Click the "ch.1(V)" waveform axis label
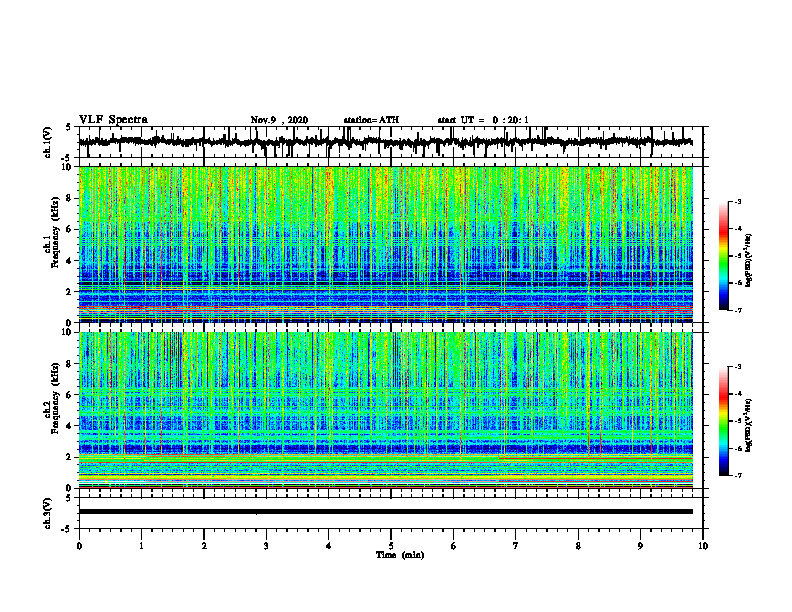792x612 pixels. tap(48, 142)
